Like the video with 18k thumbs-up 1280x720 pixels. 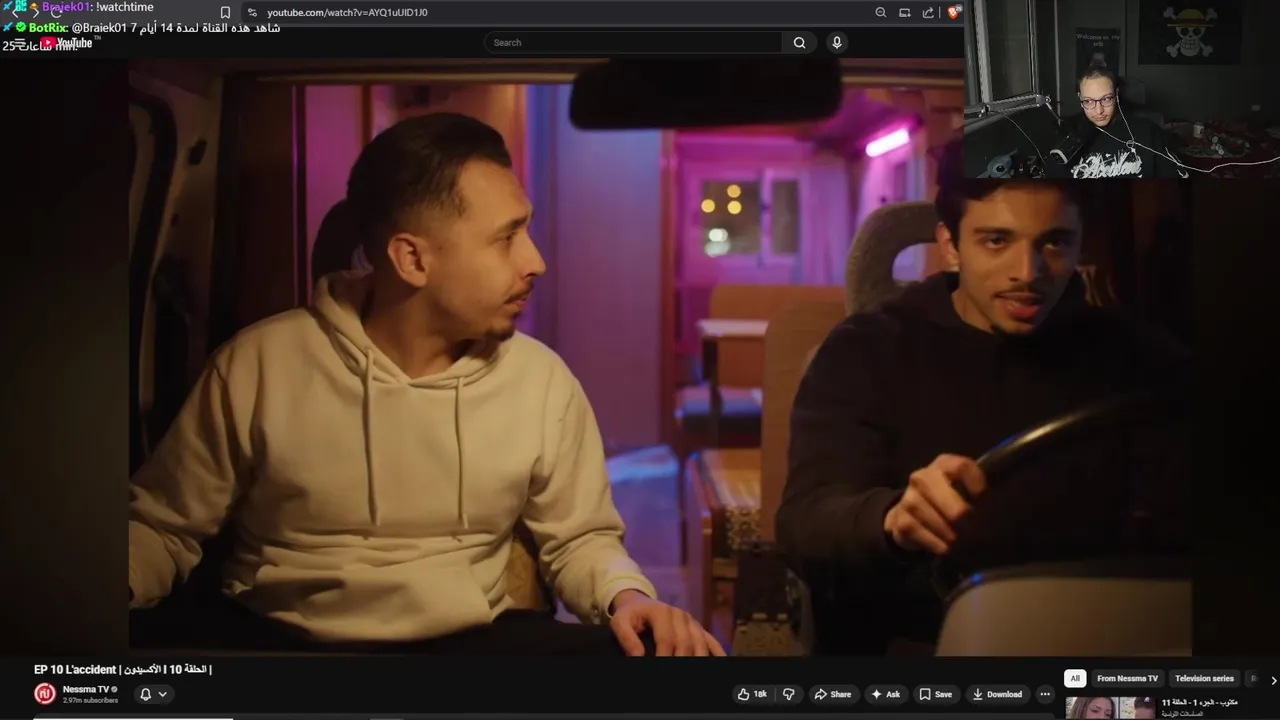coord(752,694)
